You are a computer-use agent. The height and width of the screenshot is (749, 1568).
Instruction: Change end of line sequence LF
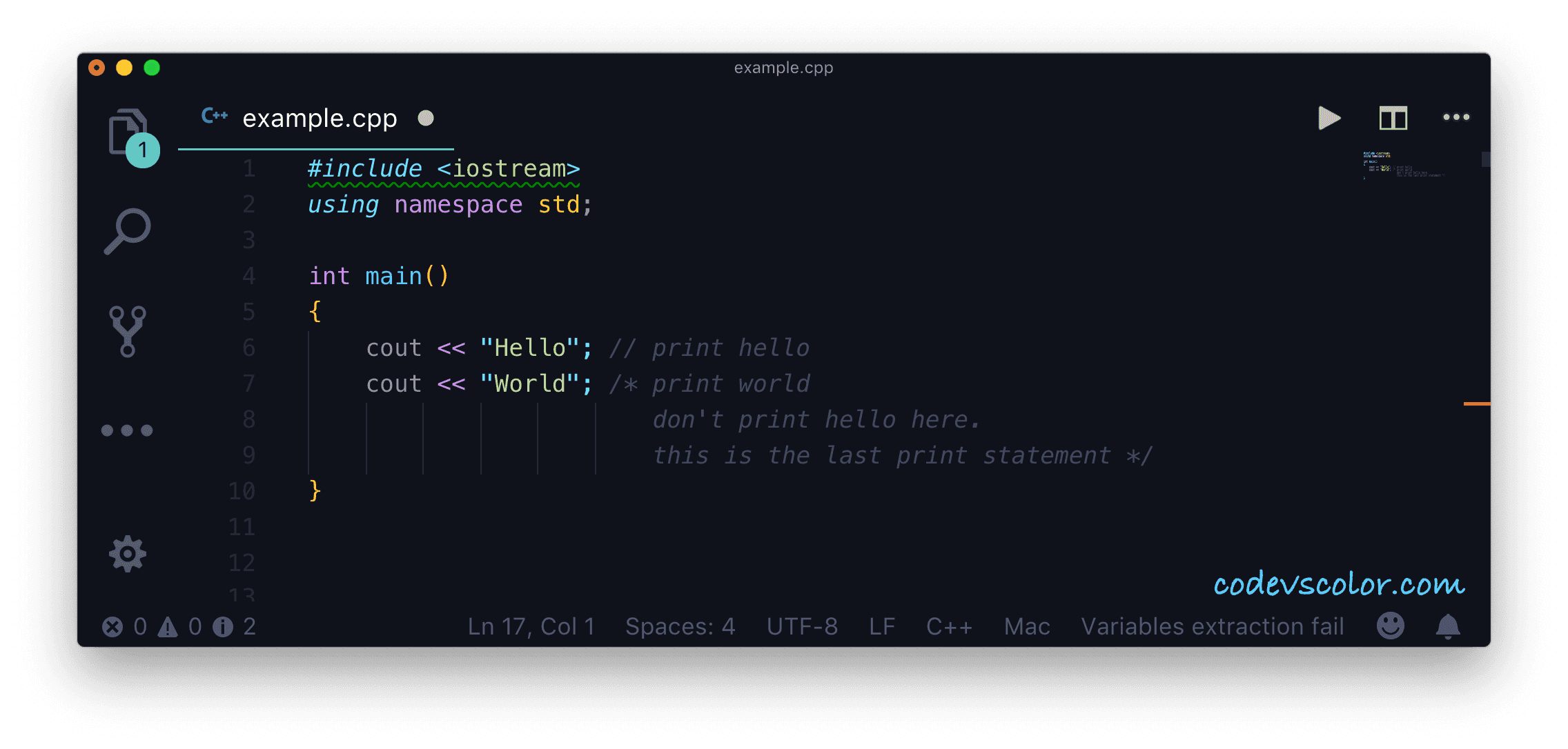click(881, 626)
